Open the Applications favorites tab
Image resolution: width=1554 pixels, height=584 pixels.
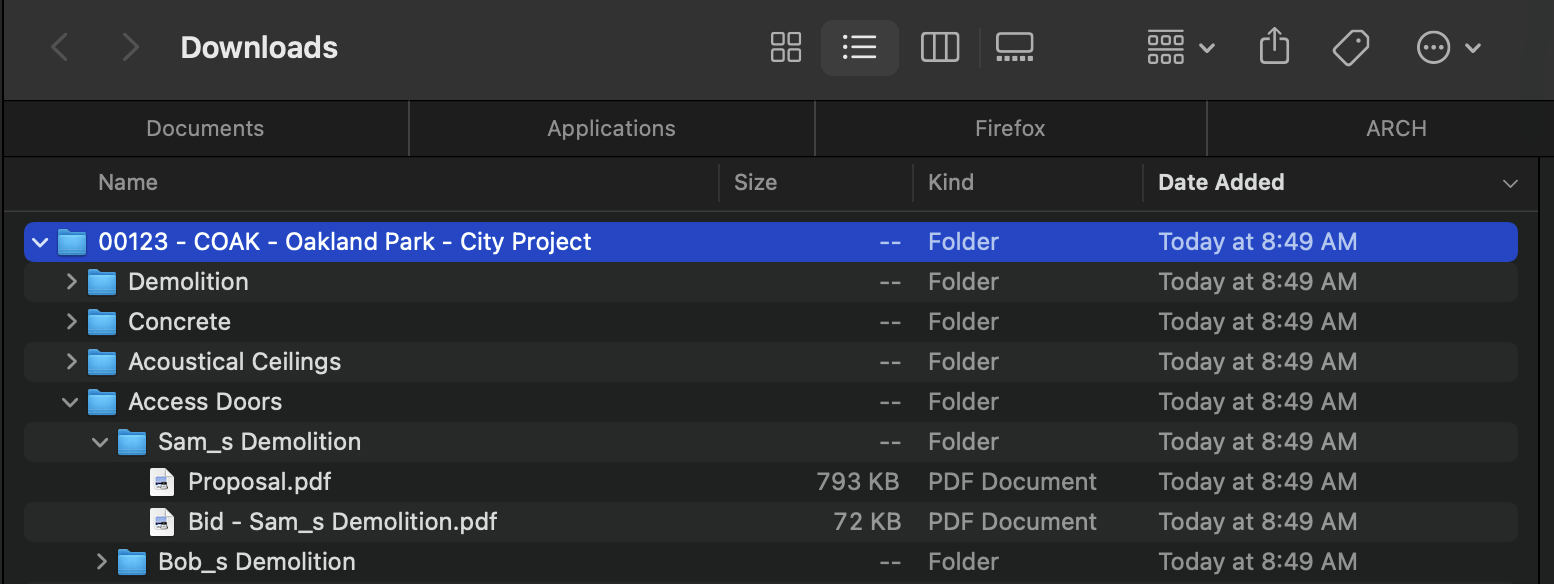tap(611, 129)
